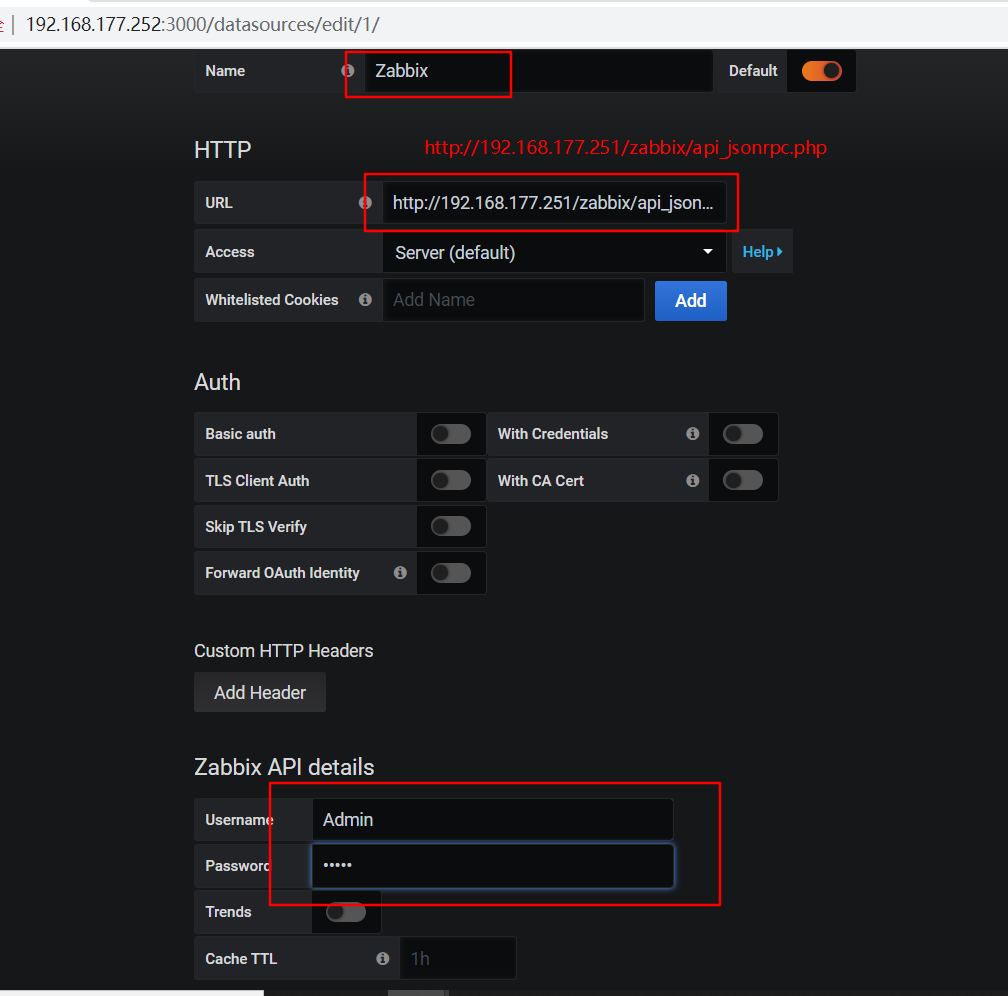Click the Cache TTL info icon
This screenshot has width=1008, height=996.
pos(382,959)
